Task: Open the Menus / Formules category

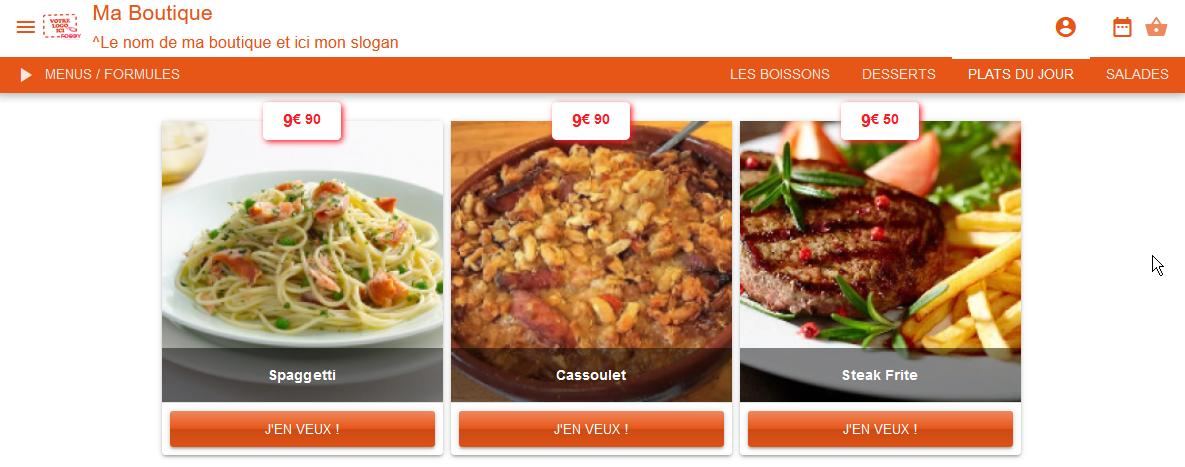Action: [112, 75]
